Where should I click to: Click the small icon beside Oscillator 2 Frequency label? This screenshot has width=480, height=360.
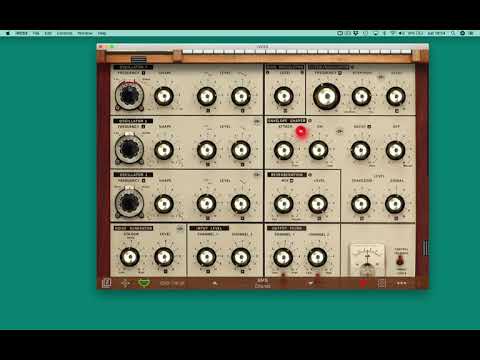point(144,127)
